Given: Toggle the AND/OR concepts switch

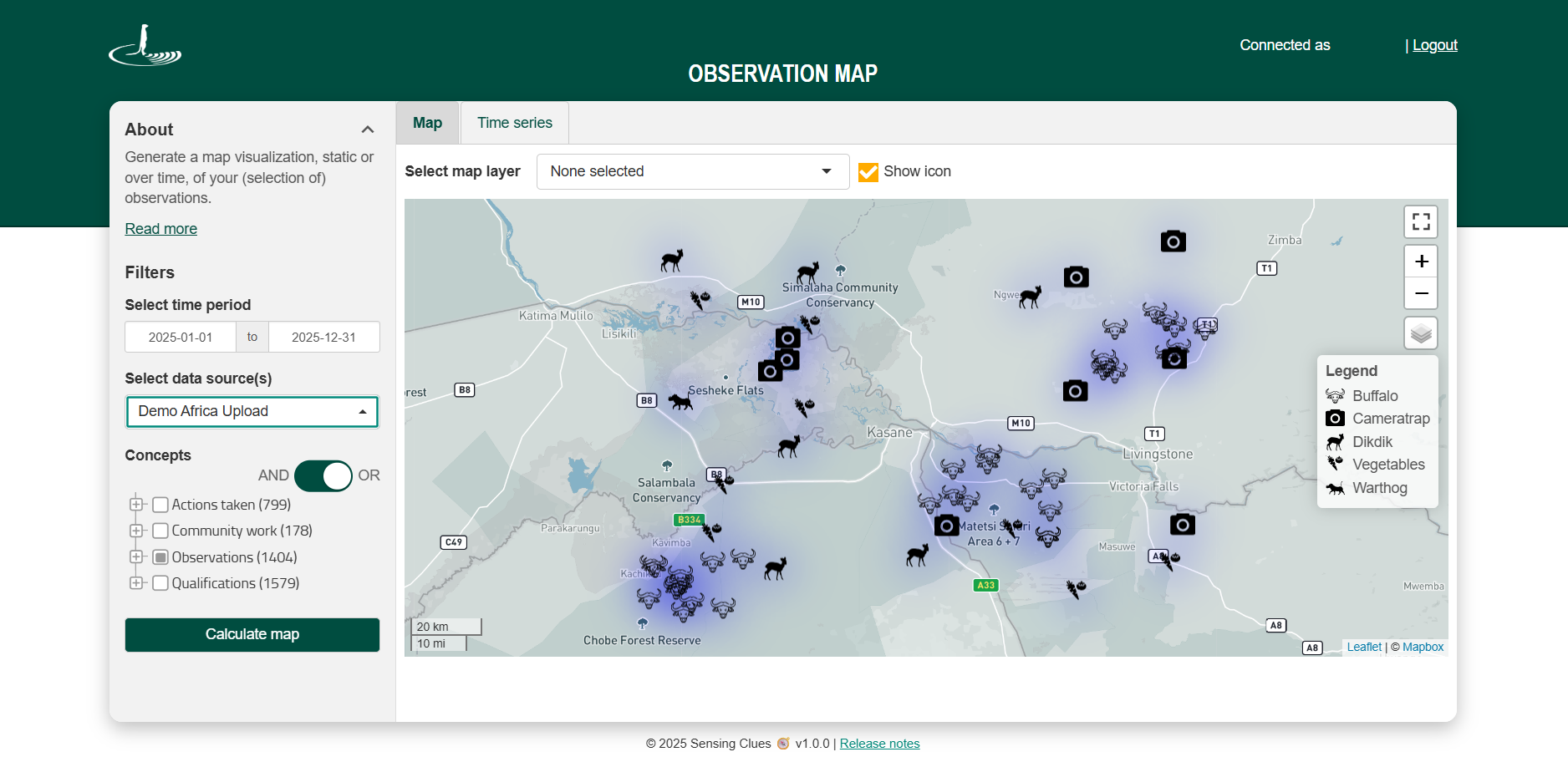Looking at the screenshot, I should 323,475.
